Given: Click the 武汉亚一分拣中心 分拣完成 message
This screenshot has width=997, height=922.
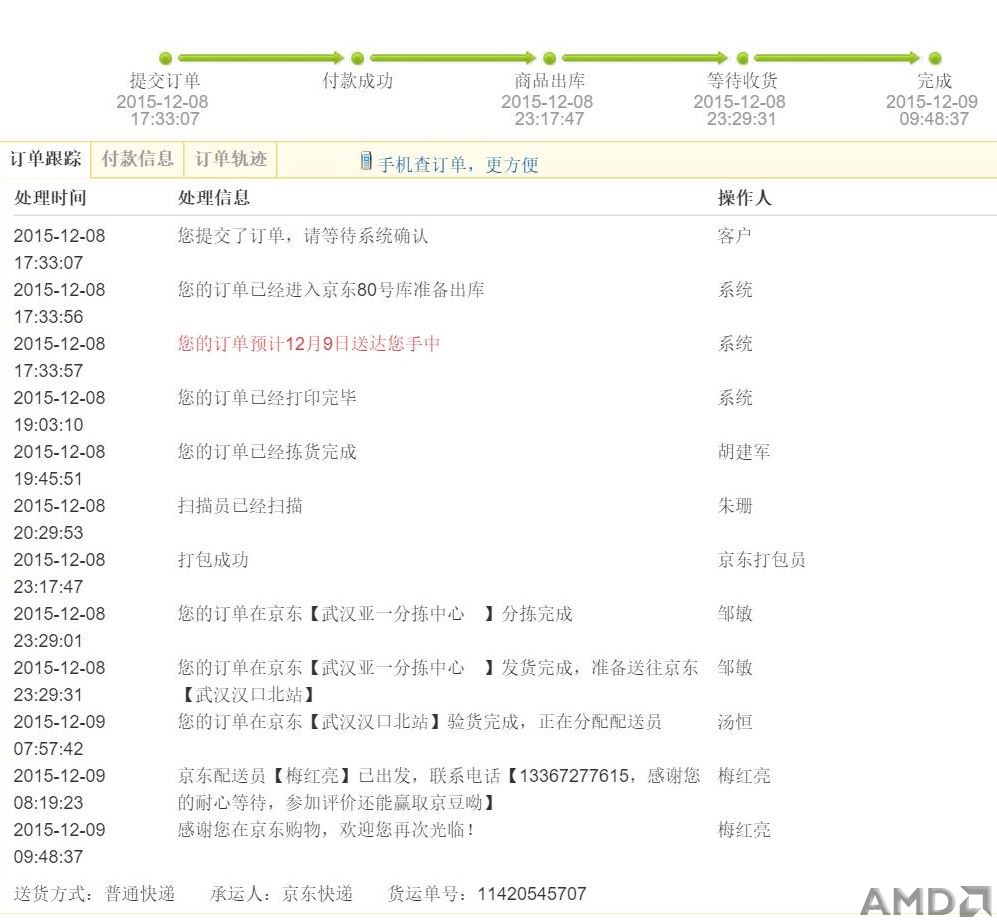Looking at the screenshot, I should (375, 614).
